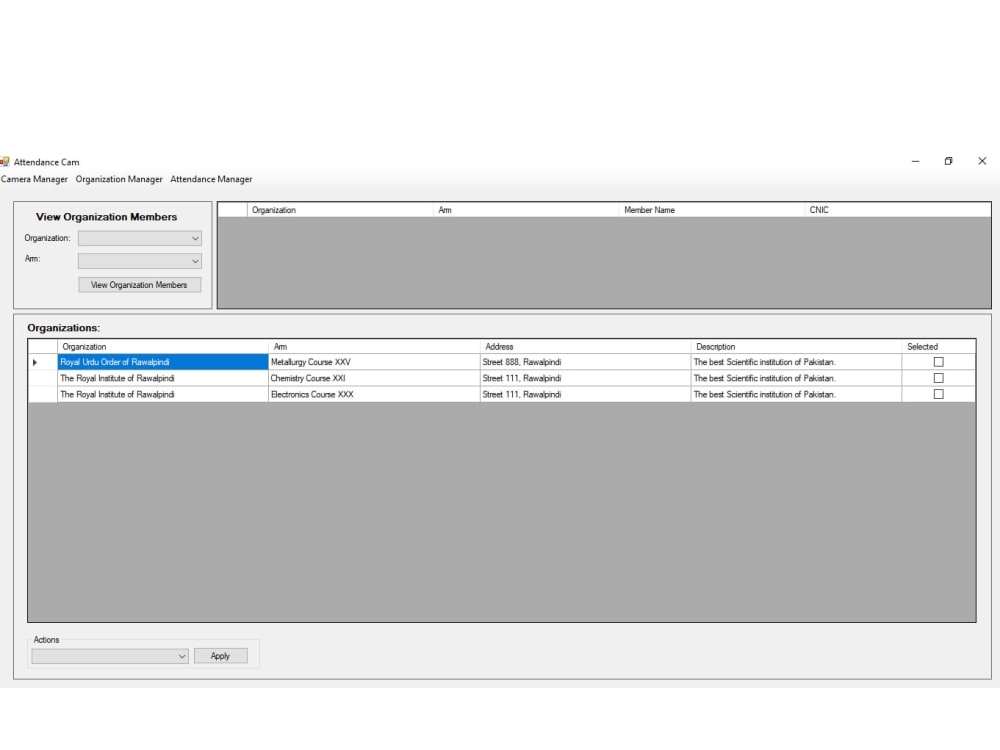Open the Camera Manager menu

[34, 179]
